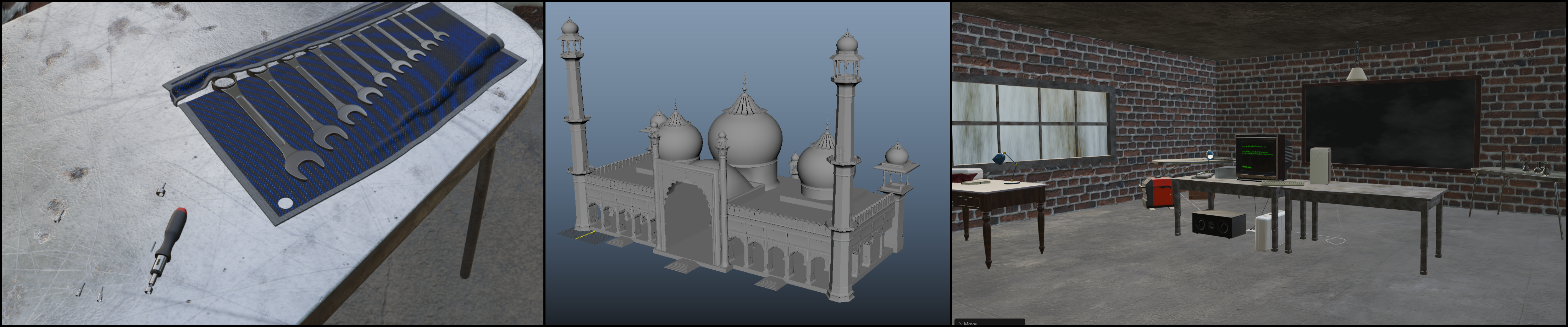Screen dimensions: 1568x327
Task: Select the CRT monitor showing green text
Action: [x=1260, y=158]
